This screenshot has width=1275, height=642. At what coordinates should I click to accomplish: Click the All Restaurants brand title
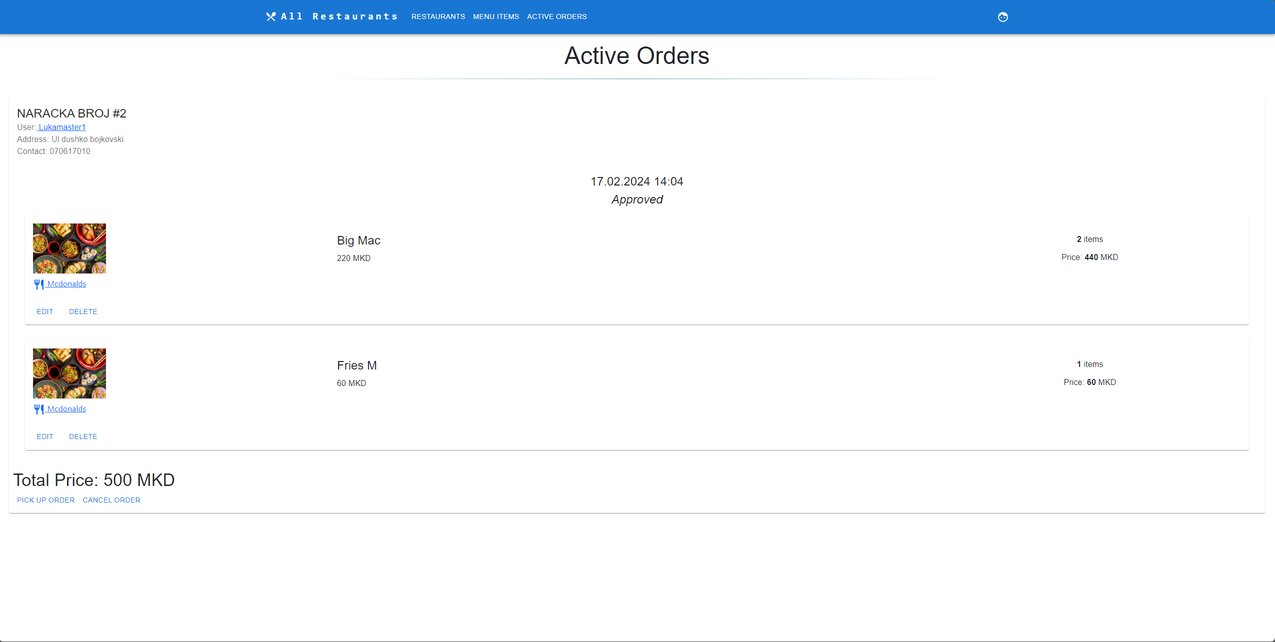339,17
